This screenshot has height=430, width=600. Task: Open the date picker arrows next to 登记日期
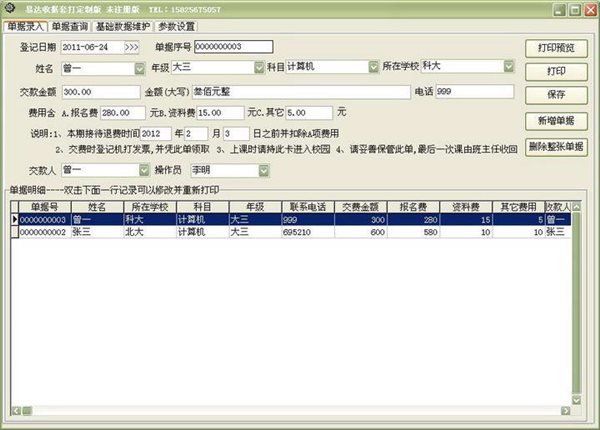[132, 47]
